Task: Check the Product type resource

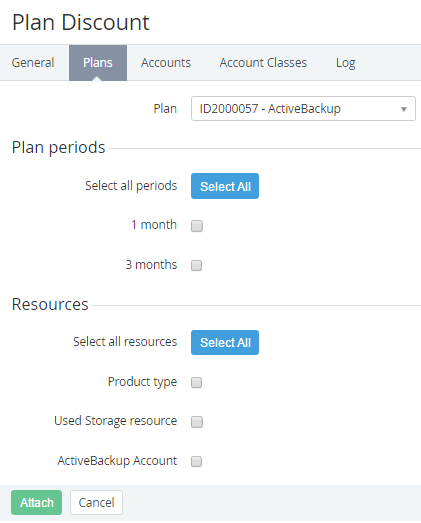Action: [x=196, y=382]
